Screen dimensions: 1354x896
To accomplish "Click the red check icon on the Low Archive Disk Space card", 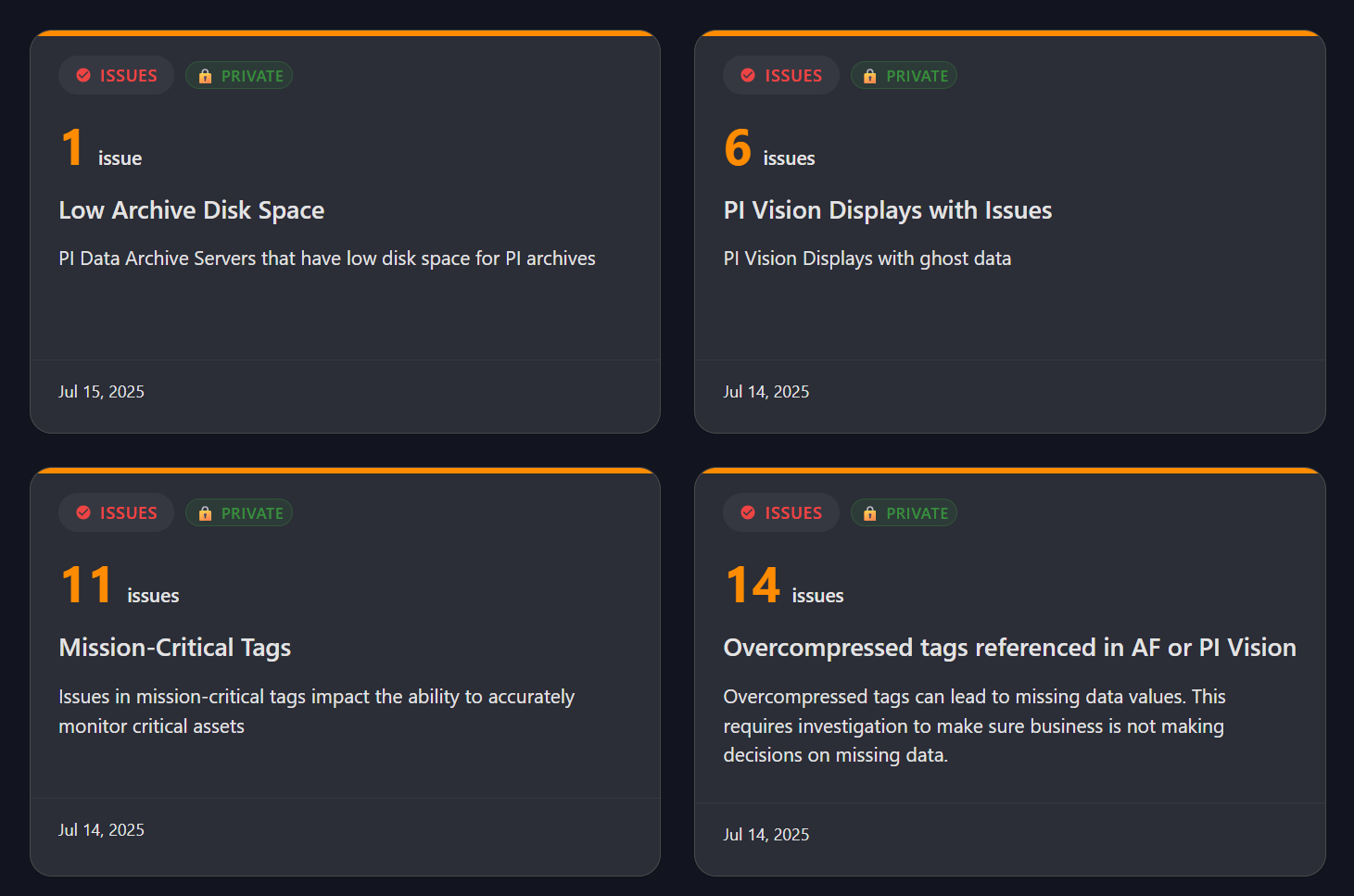I will click(83, 75).
